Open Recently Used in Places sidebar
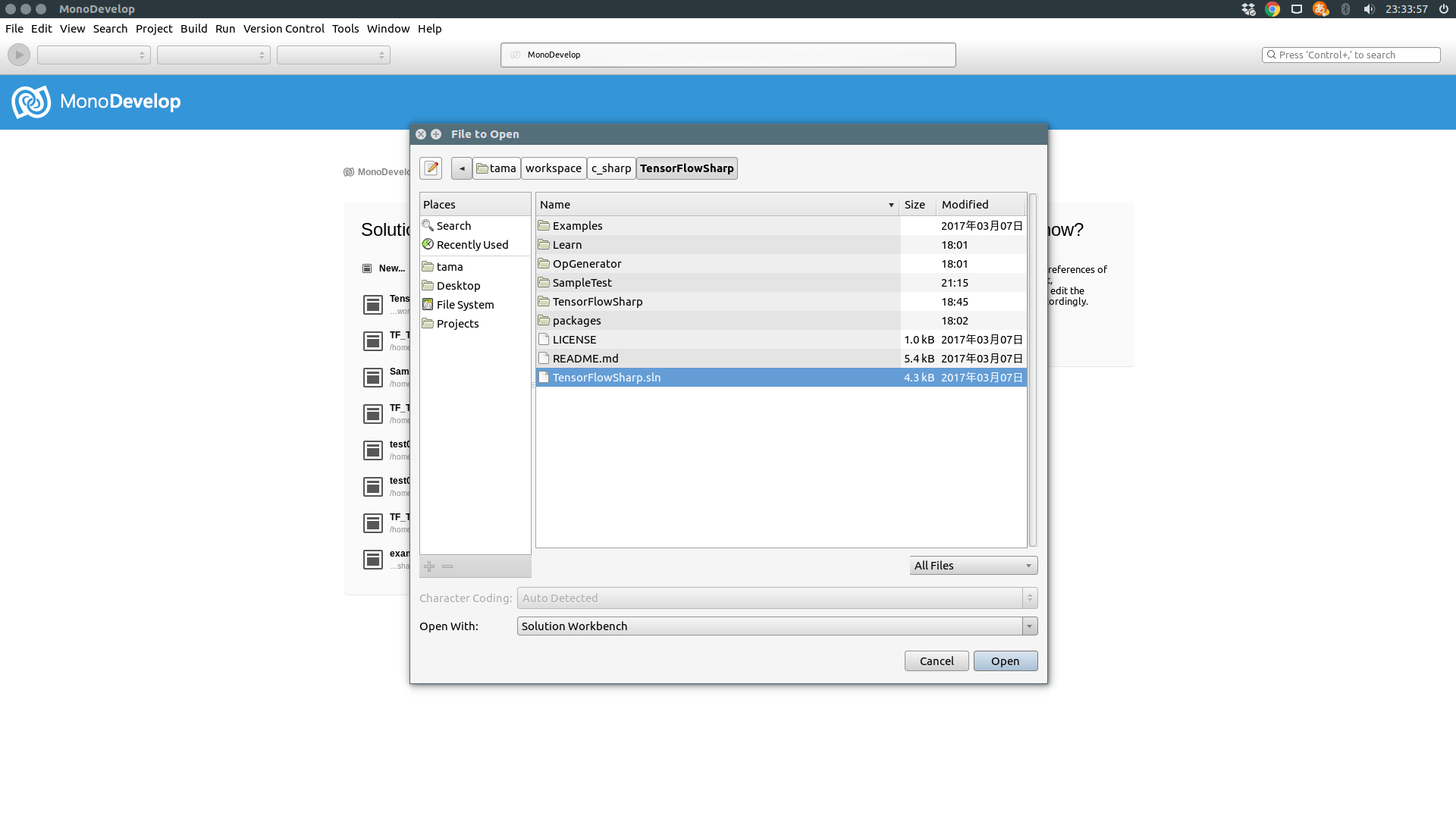Image resolution: width=1456 pixels, height=819 pixels. click(x=475, y=245)
